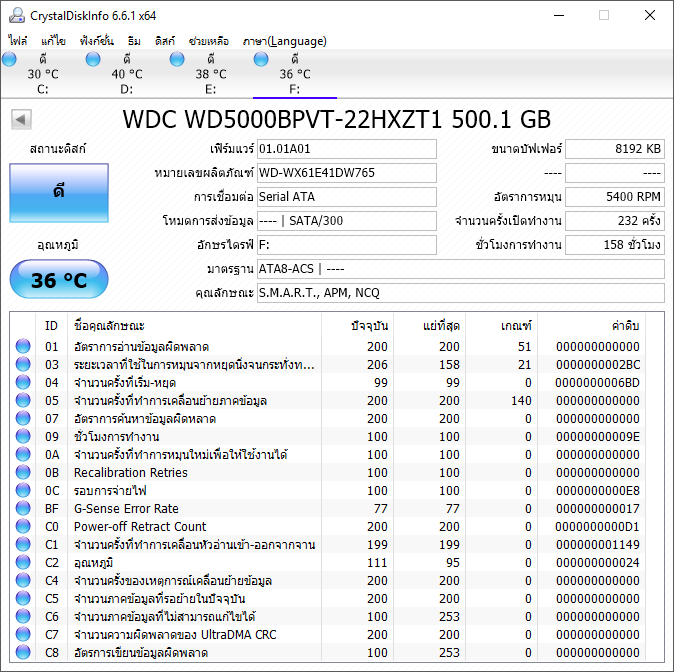Click the interface field Serial ATA

click(347, 197)
